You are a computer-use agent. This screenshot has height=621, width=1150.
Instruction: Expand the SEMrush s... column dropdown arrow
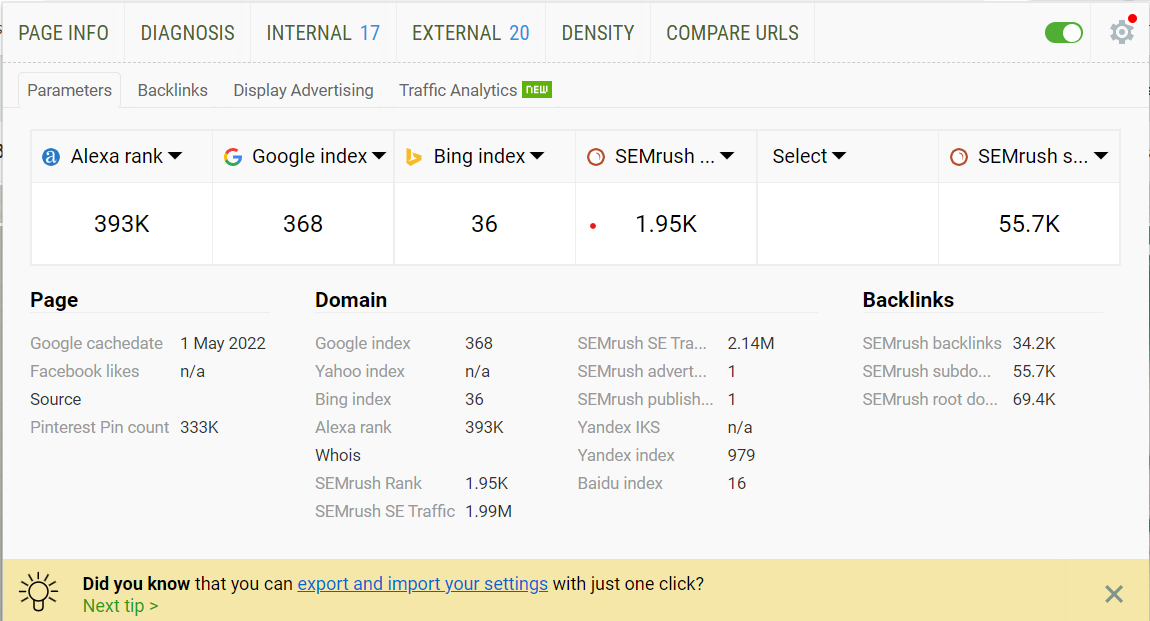pyautogui.click(x=1101, y=156)
